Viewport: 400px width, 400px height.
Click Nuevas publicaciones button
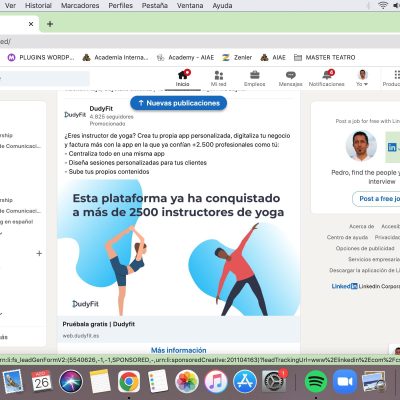[179, 103]
